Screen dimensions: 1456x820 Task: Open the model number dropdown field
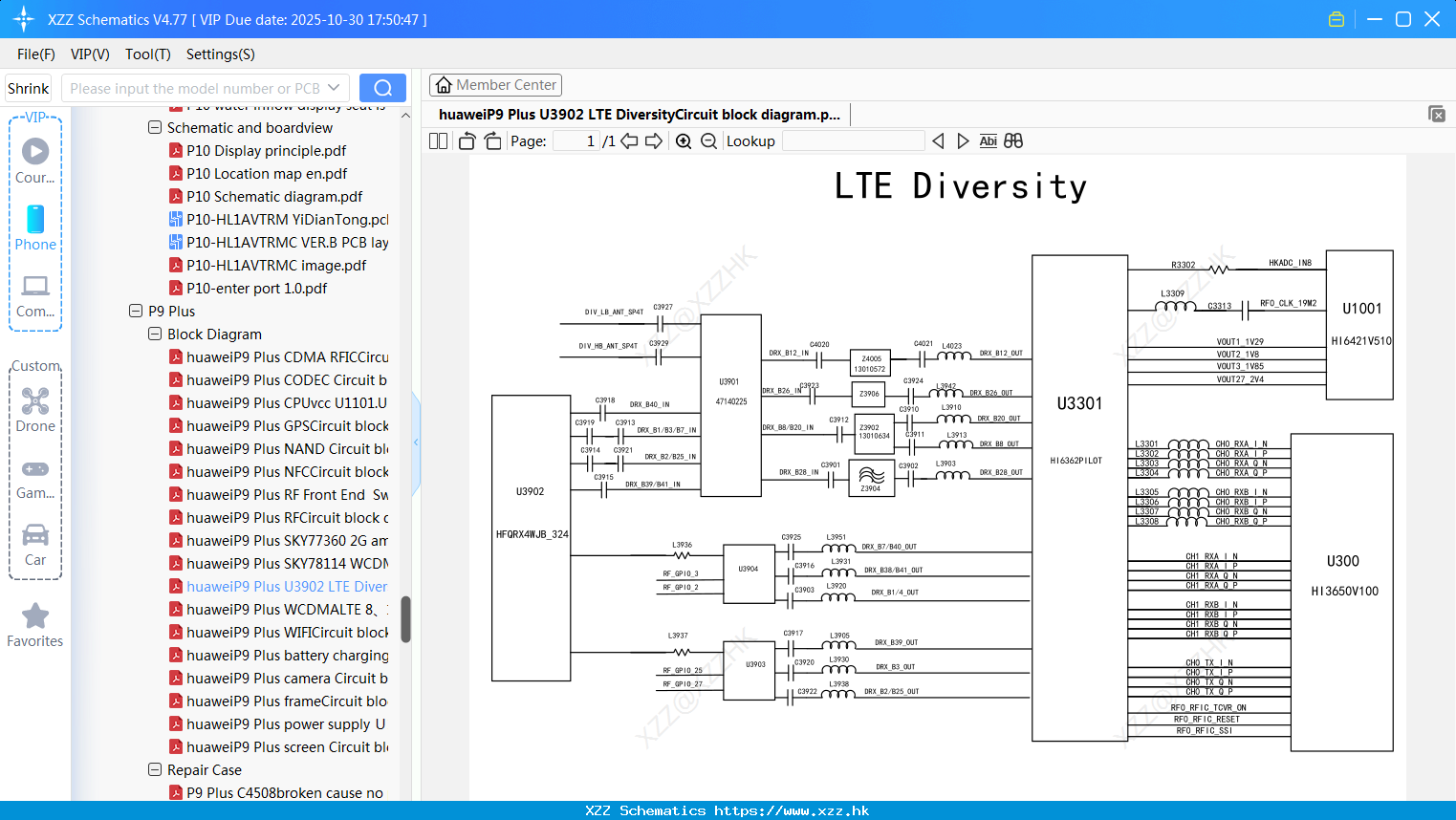point(206,88)
